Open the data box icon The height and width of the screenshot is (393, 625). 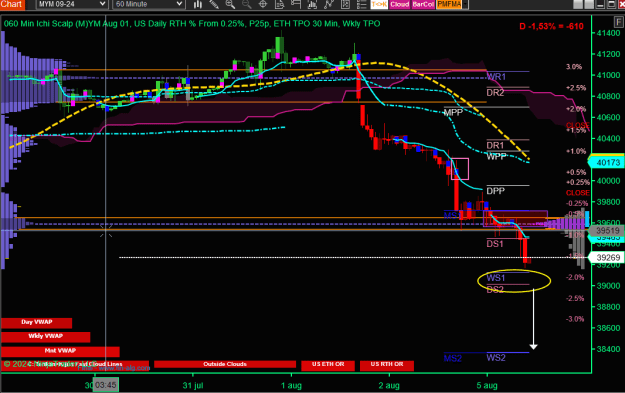(280, 4)
